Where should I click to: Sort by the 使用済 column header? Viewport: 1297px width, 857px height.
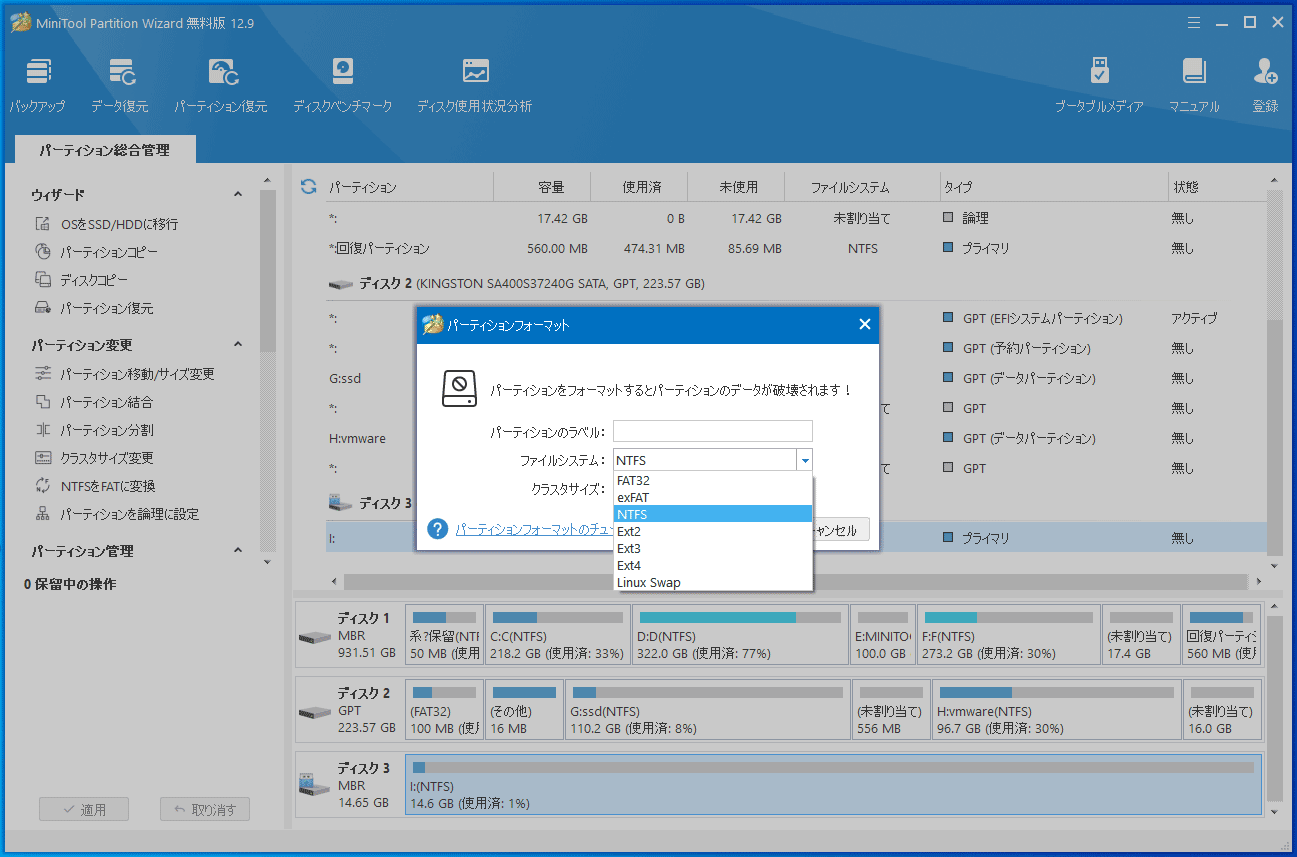(x=641, y=187)
